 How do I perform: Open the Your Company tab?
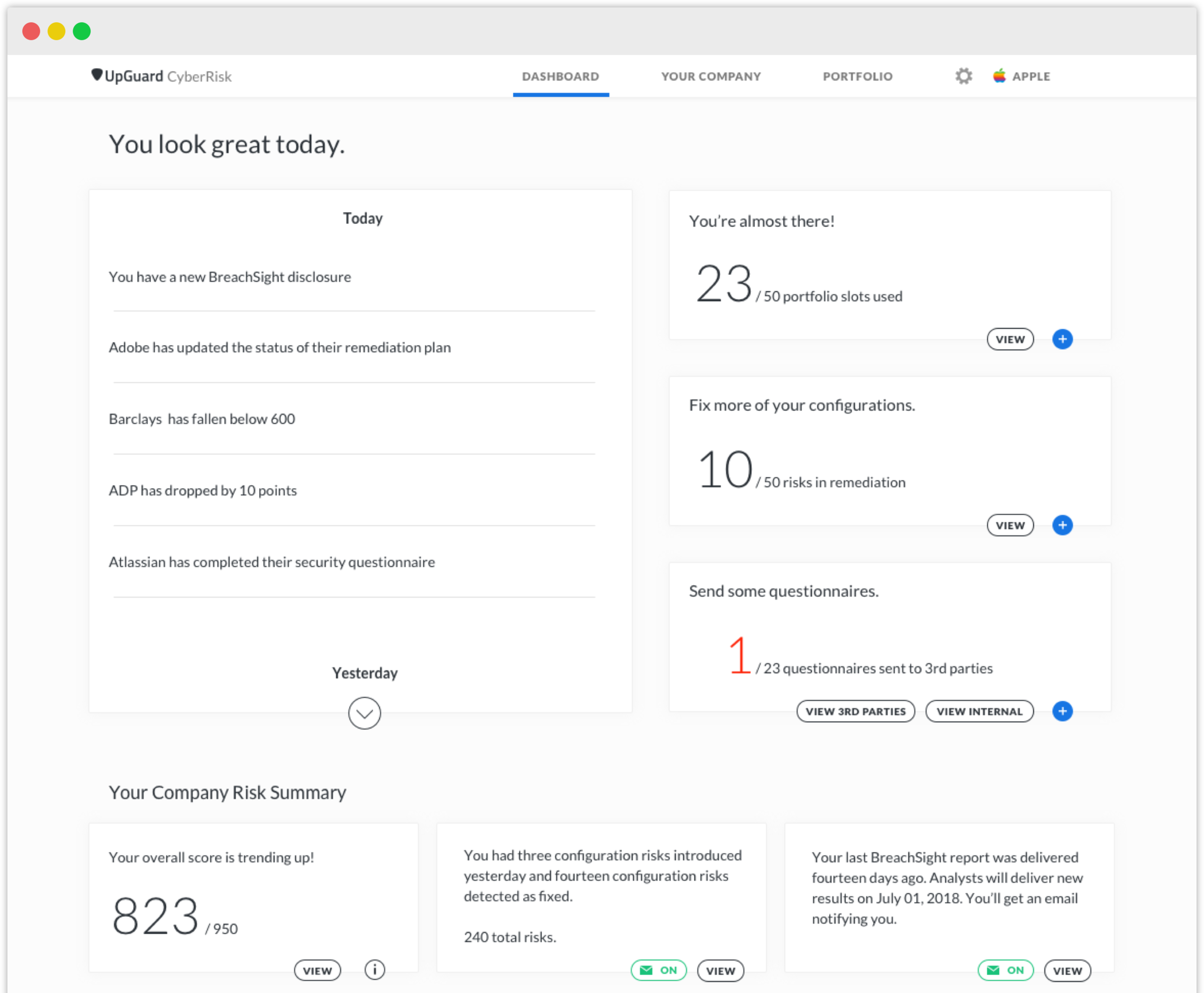(711, 76)
